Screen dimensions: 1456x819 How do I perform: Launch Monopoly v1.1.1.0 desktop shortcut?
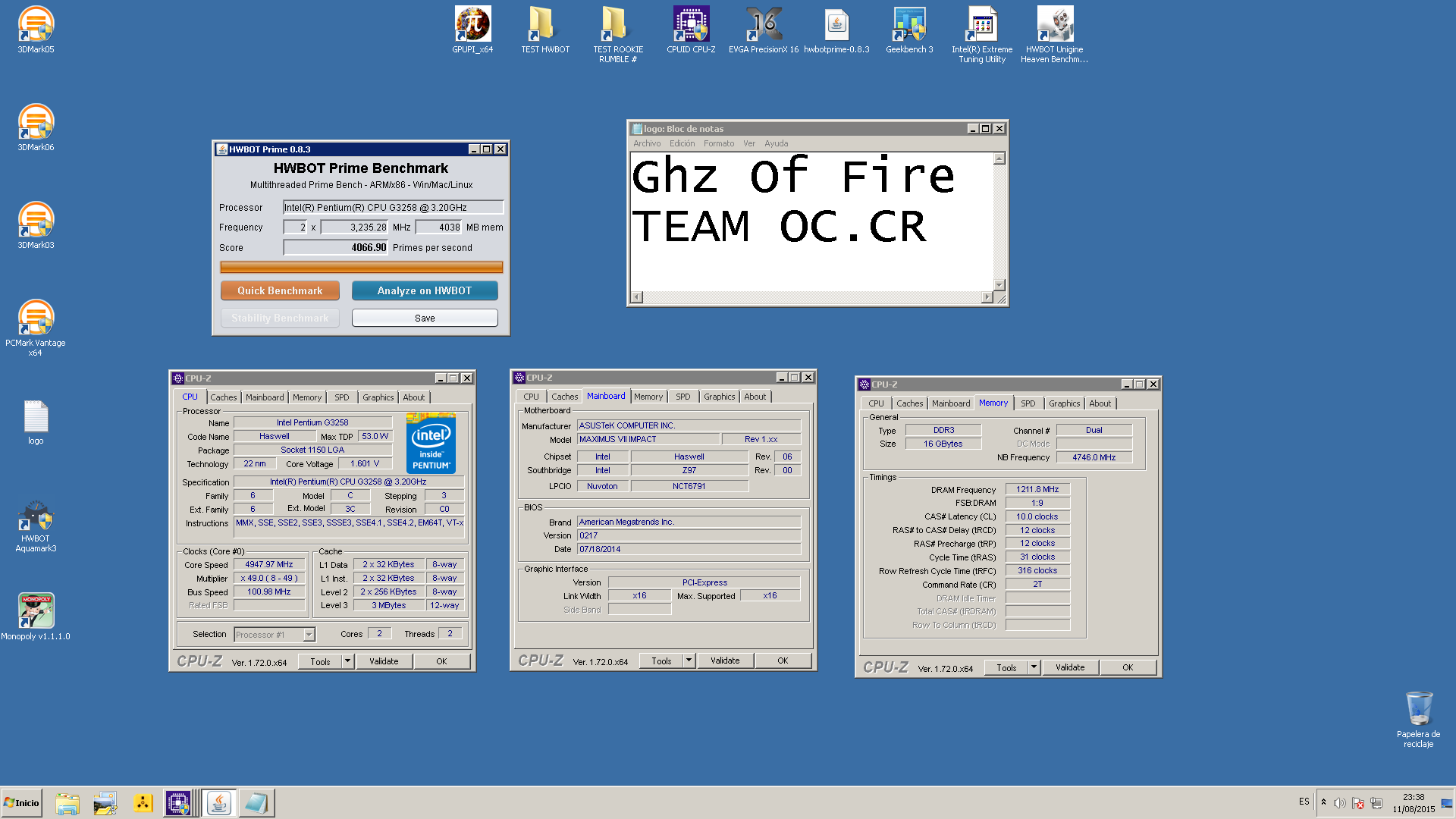coord(36,617)
